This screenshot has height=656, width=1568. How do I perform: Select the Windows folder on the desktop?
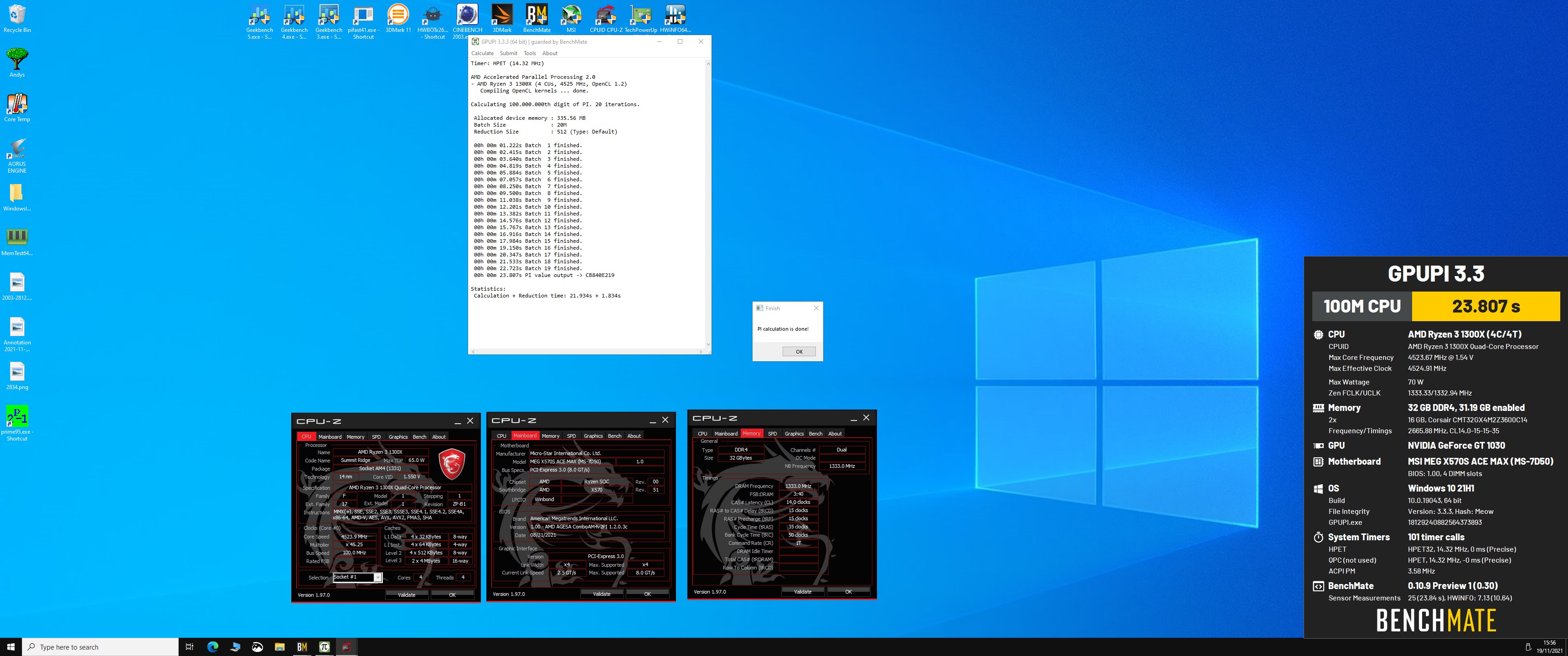point(17,197)
